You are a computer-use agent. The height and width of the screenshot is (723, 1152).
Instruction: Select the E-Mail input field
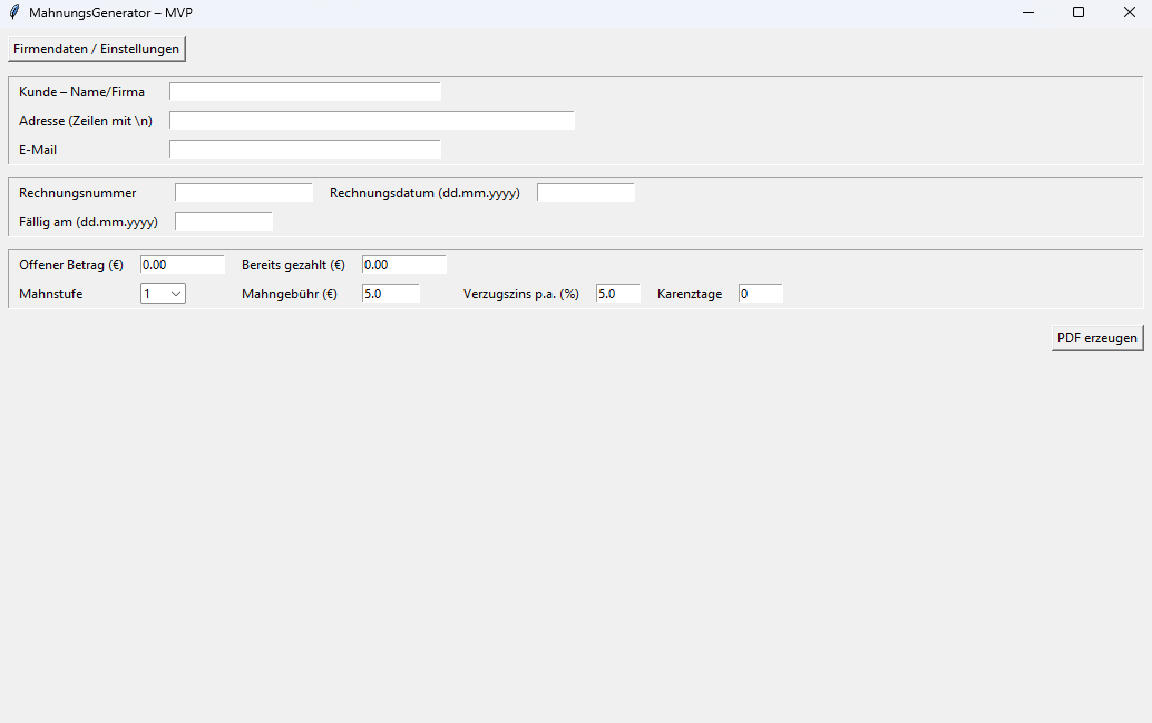click(304, 150)
